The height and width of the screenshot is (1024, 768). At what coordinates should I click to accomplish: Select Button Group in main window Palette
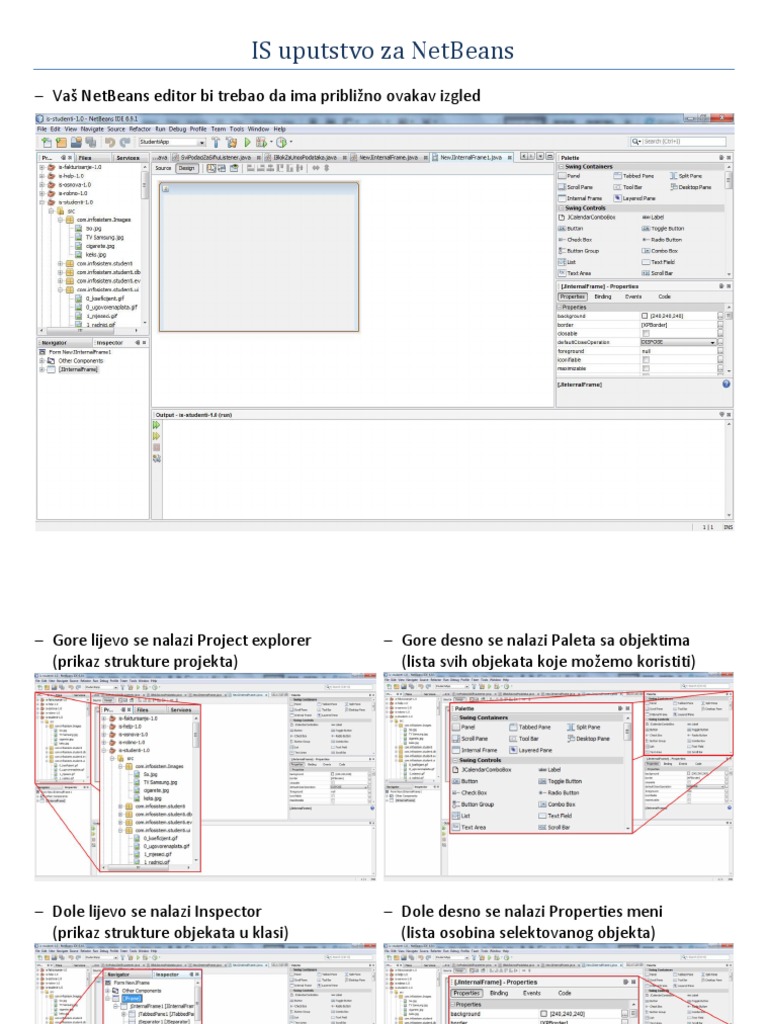pyautogui.click(x=579, y=251)
